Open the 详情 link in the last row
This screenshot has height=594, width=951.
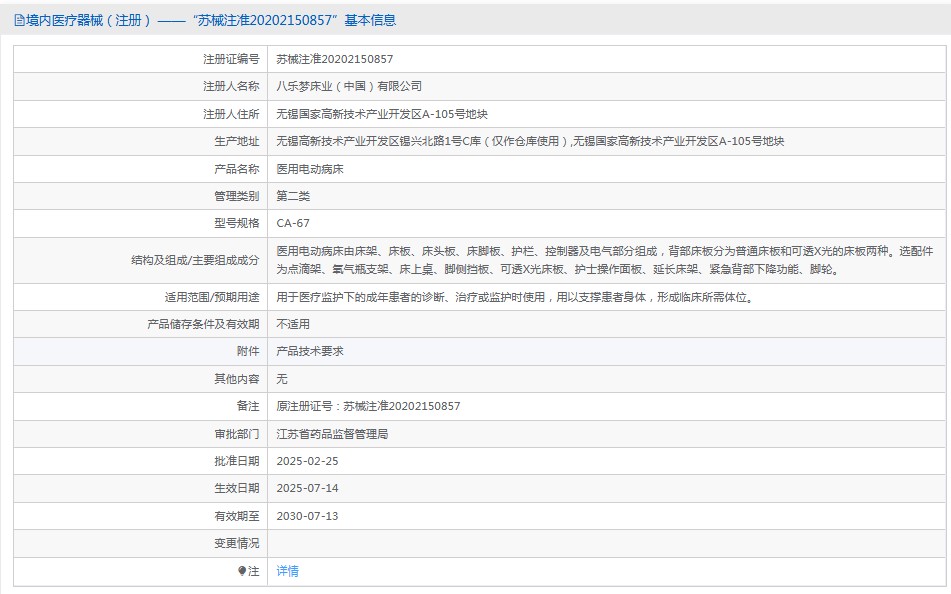(x=288, y=571)
